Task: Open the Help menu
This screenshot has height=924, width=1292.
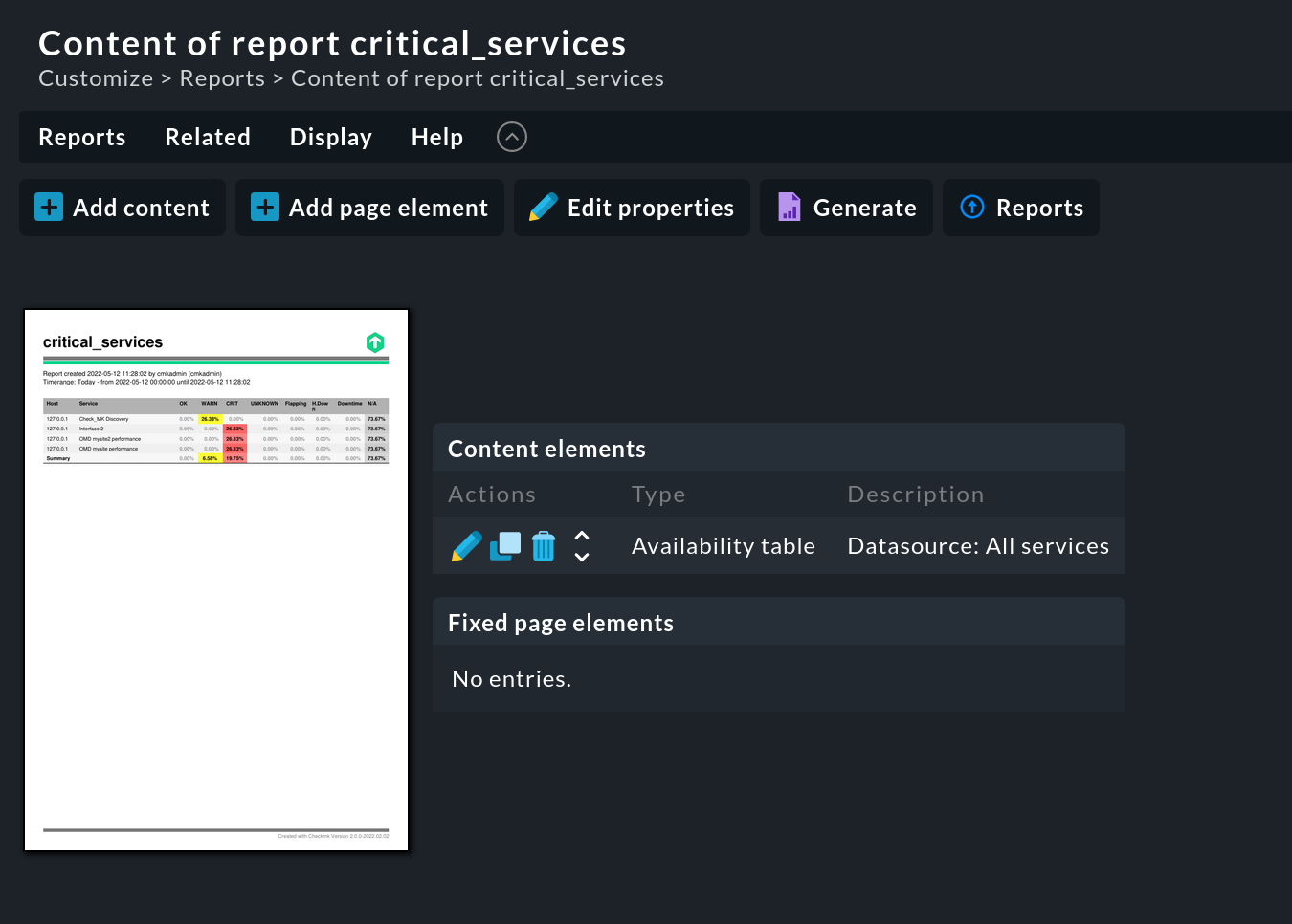Action: [x=436, y=137]
